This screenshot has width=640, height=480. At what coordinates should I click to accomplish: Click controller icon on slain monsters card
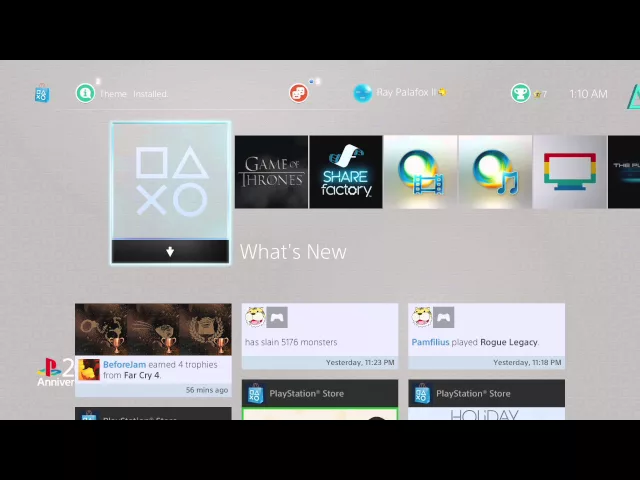point(277,317)
